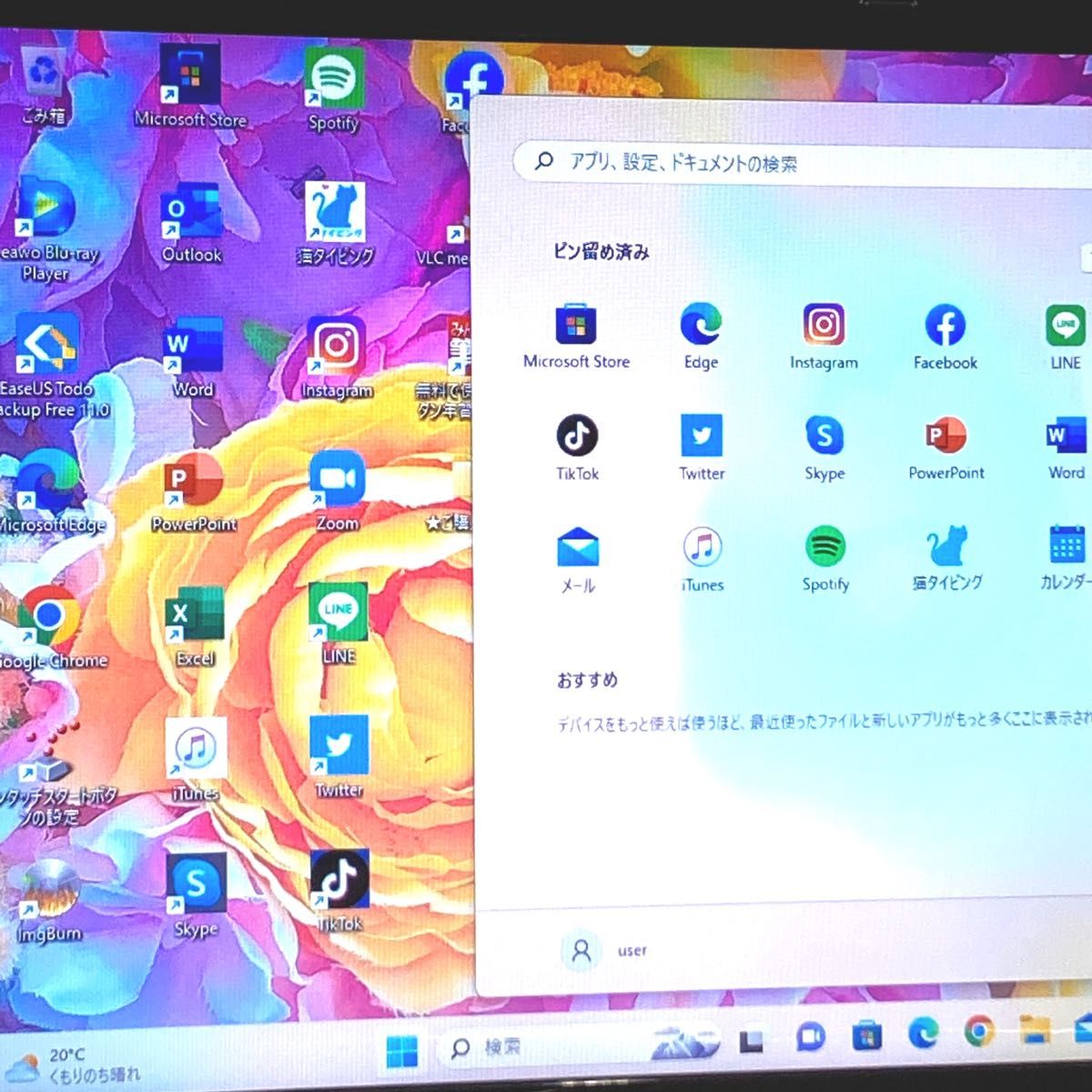The image size is (1092, 1092).
Task: Open Excel desktop shortcut
Action: tap(195, 626)
